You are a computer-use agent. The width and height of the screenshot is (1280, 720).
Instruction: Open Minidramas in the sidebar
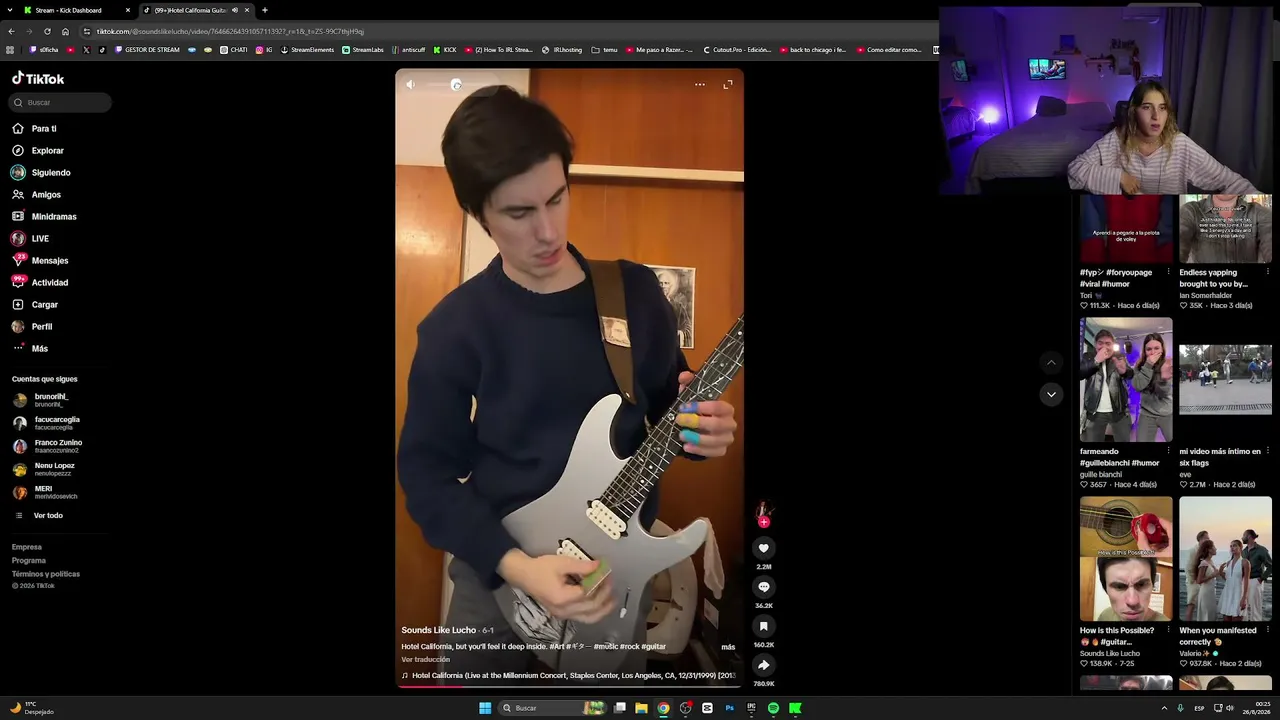point(44,217)
